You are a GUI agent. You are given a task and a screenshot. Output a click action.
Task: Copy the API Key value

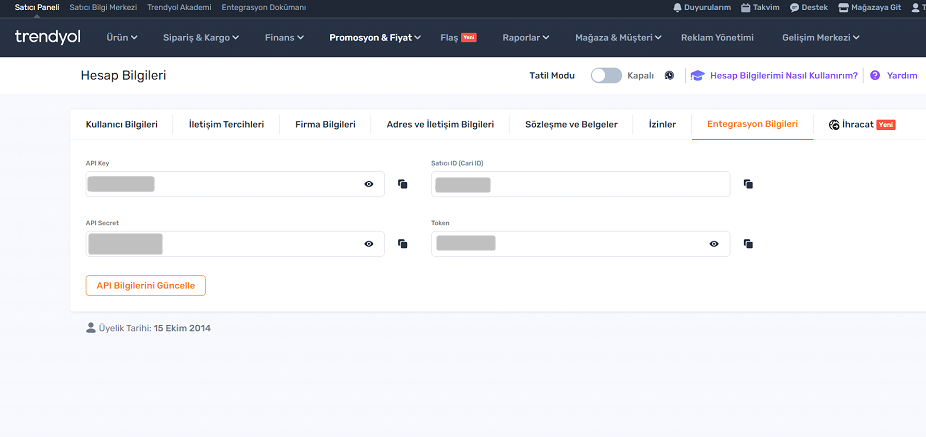(403, 184)
